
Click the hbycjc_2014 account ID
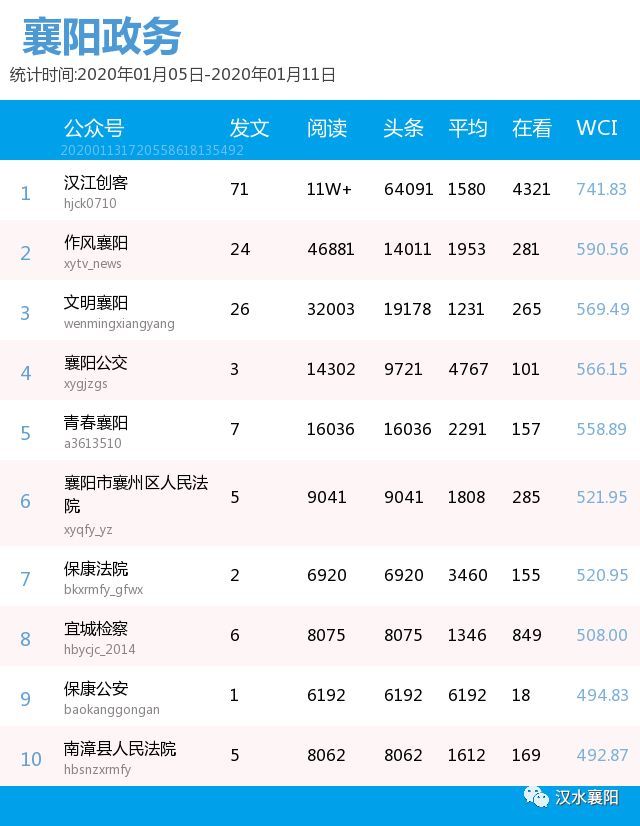(x=100, y=650)
